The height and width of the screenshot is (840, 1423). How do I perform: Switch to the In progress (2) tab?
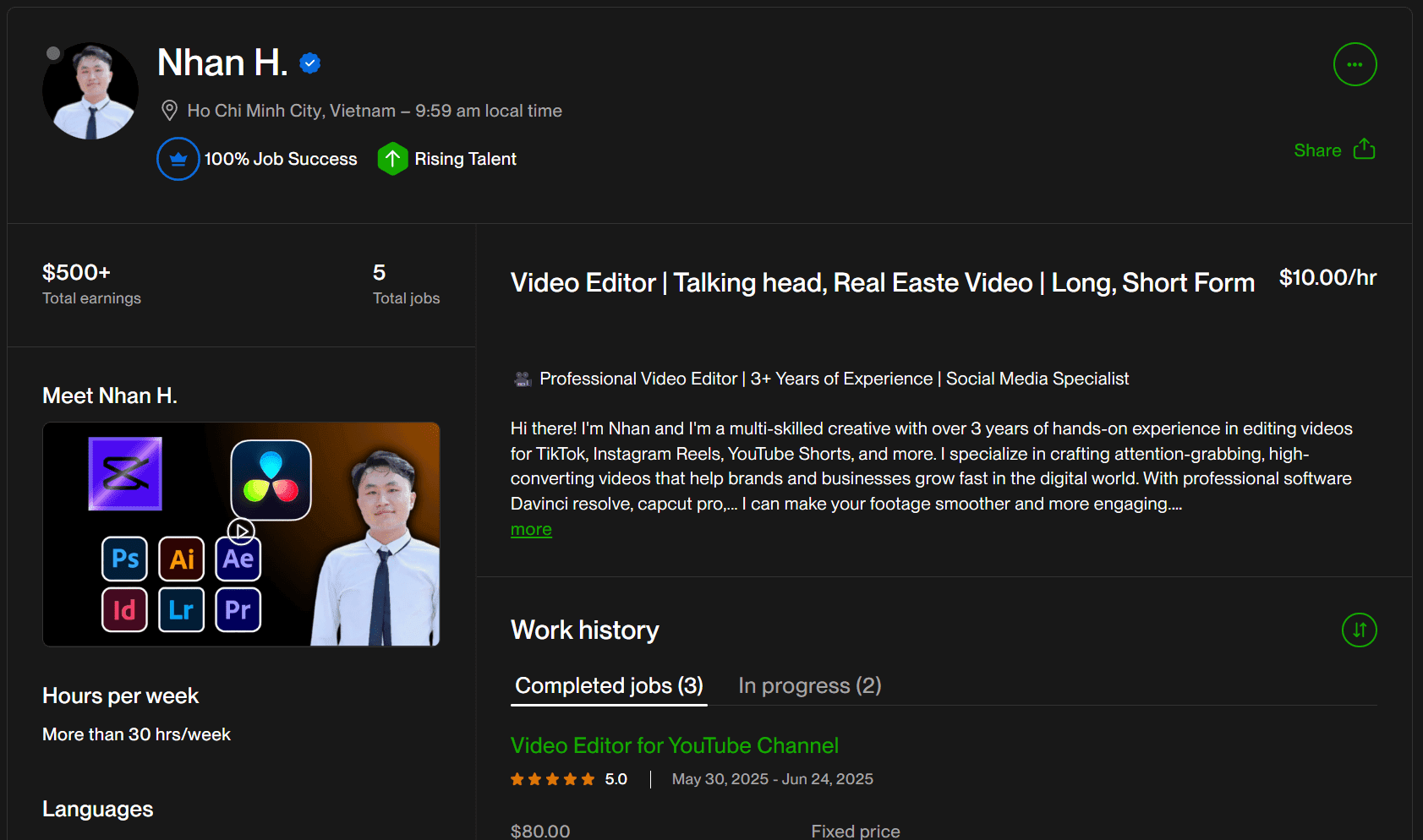click(809, 685)
